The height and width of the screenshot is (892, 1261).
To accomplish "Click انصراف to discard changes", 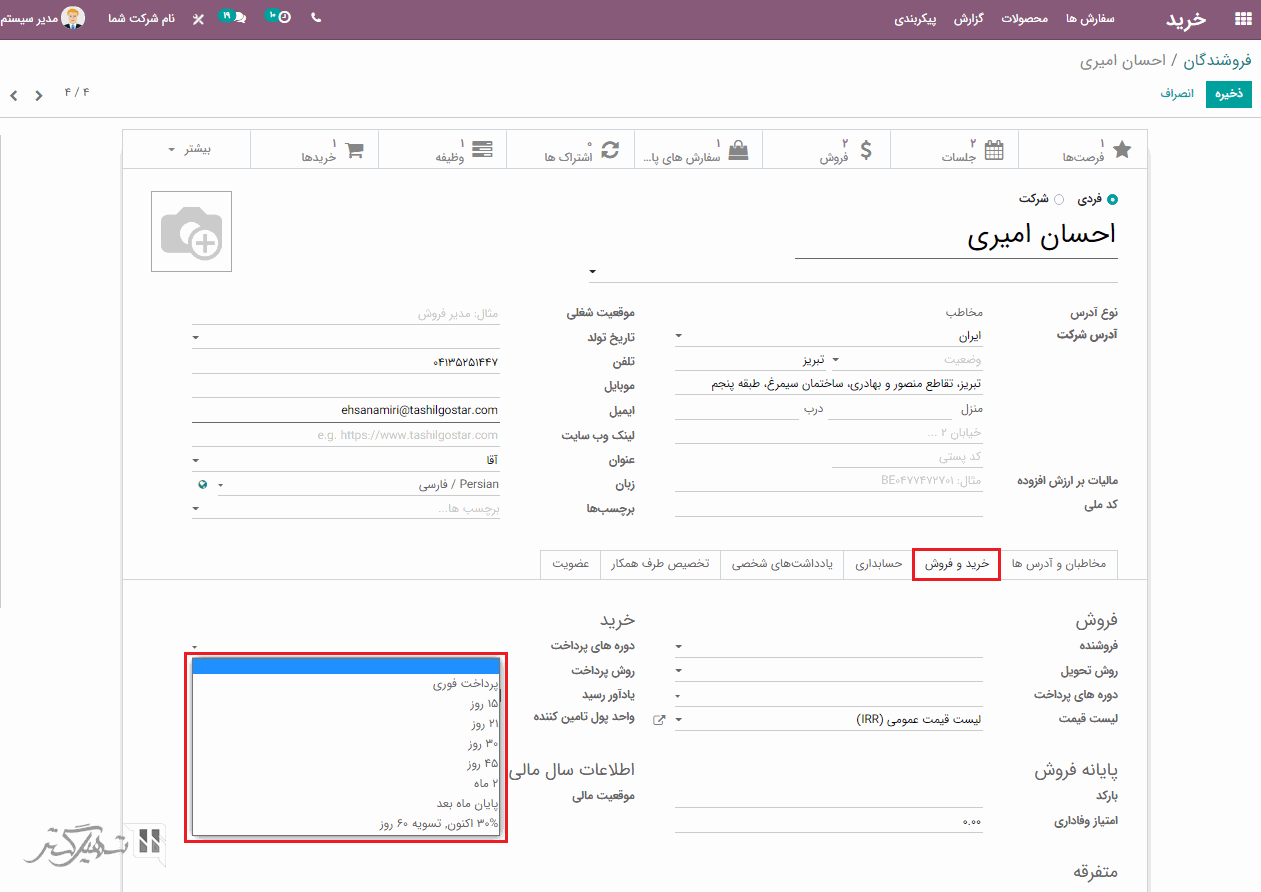I will [x=1176, y=93].
